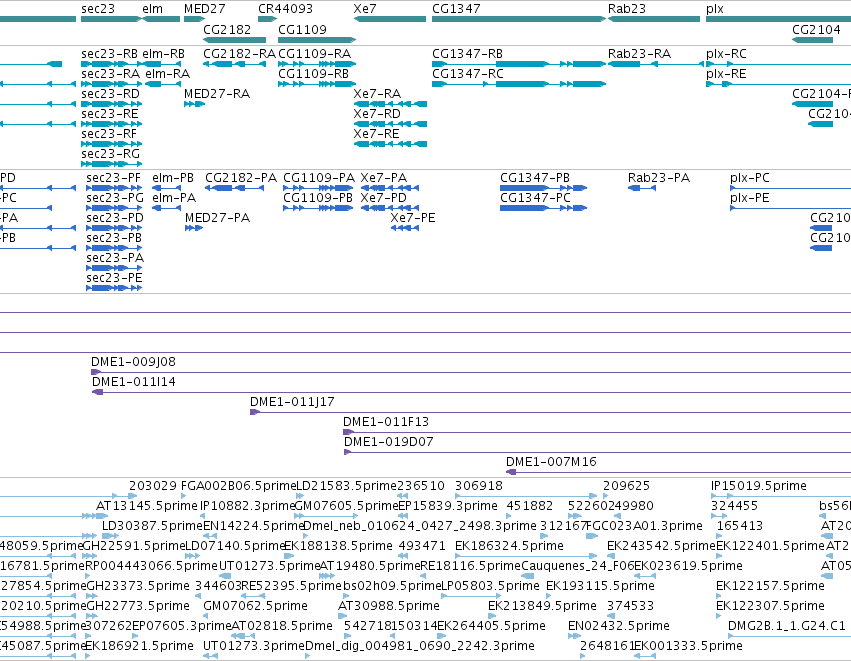Select the CR44093 gene arrow
Viewport: 851px width, 661px height.
pos(268,19)
